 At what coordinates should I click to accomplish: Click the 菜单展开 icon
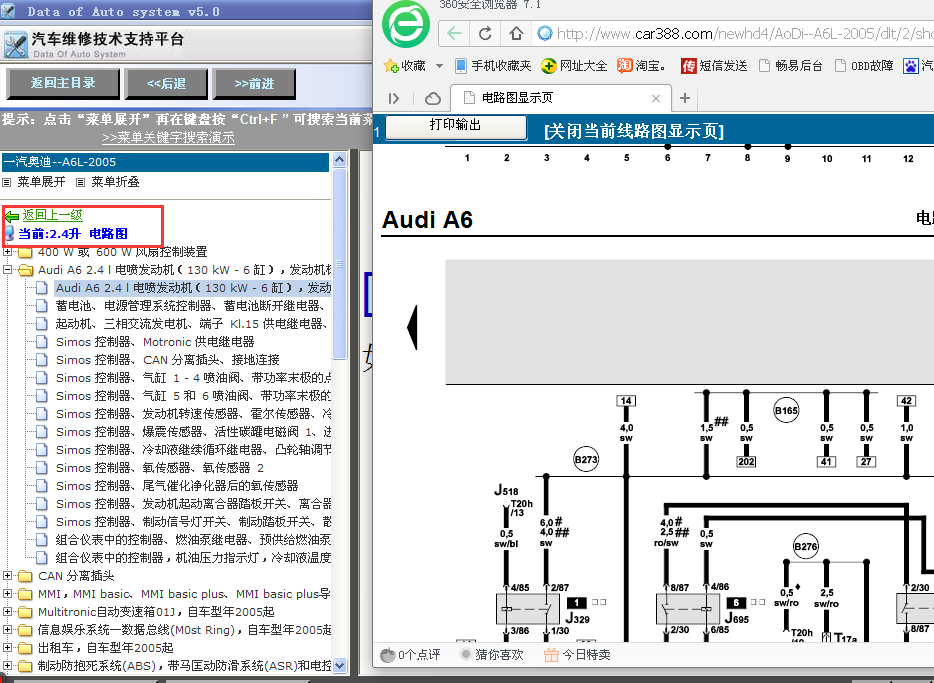coord(7,182)
